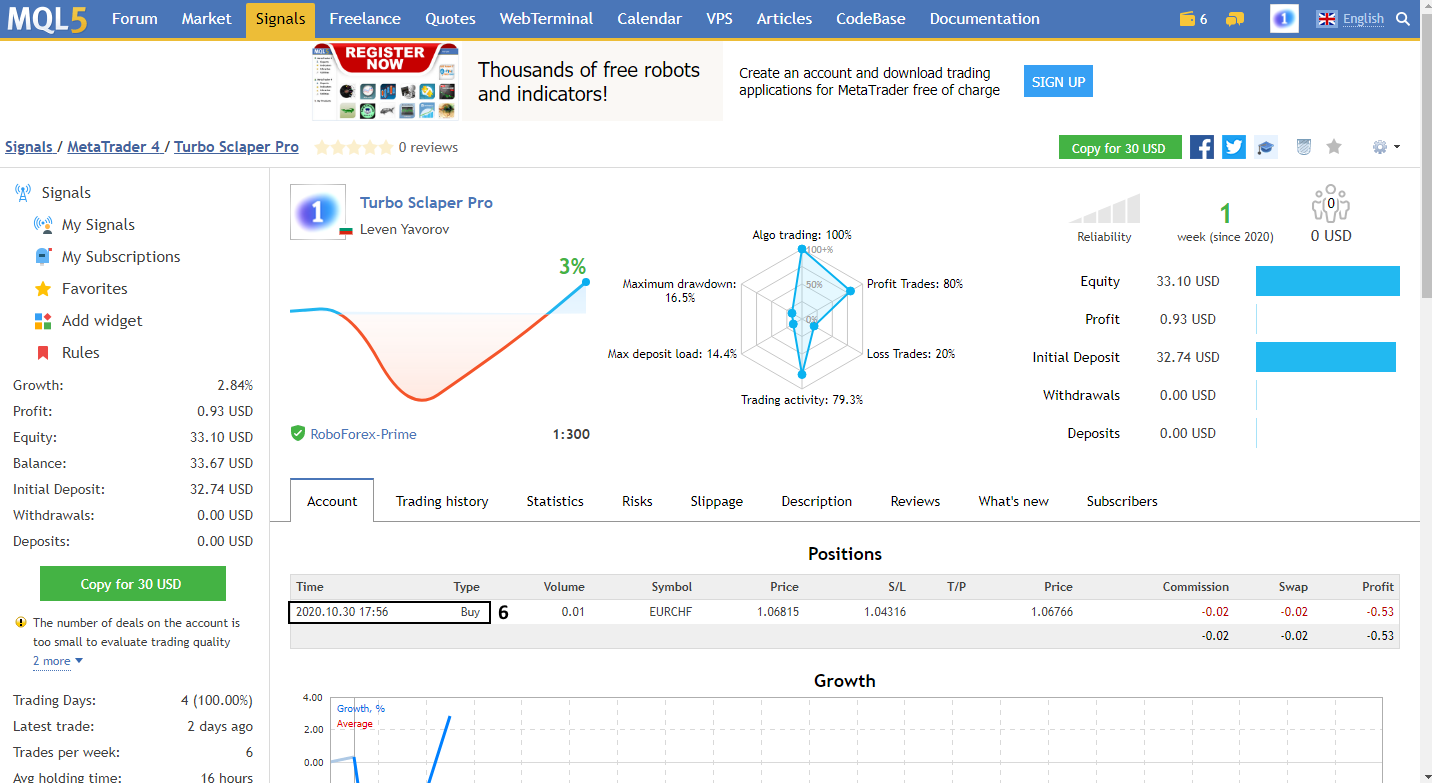Expand the '2 more' warnings link
Image resolution: width=1432 pixels, height=783 pixels.
point(57,661)
